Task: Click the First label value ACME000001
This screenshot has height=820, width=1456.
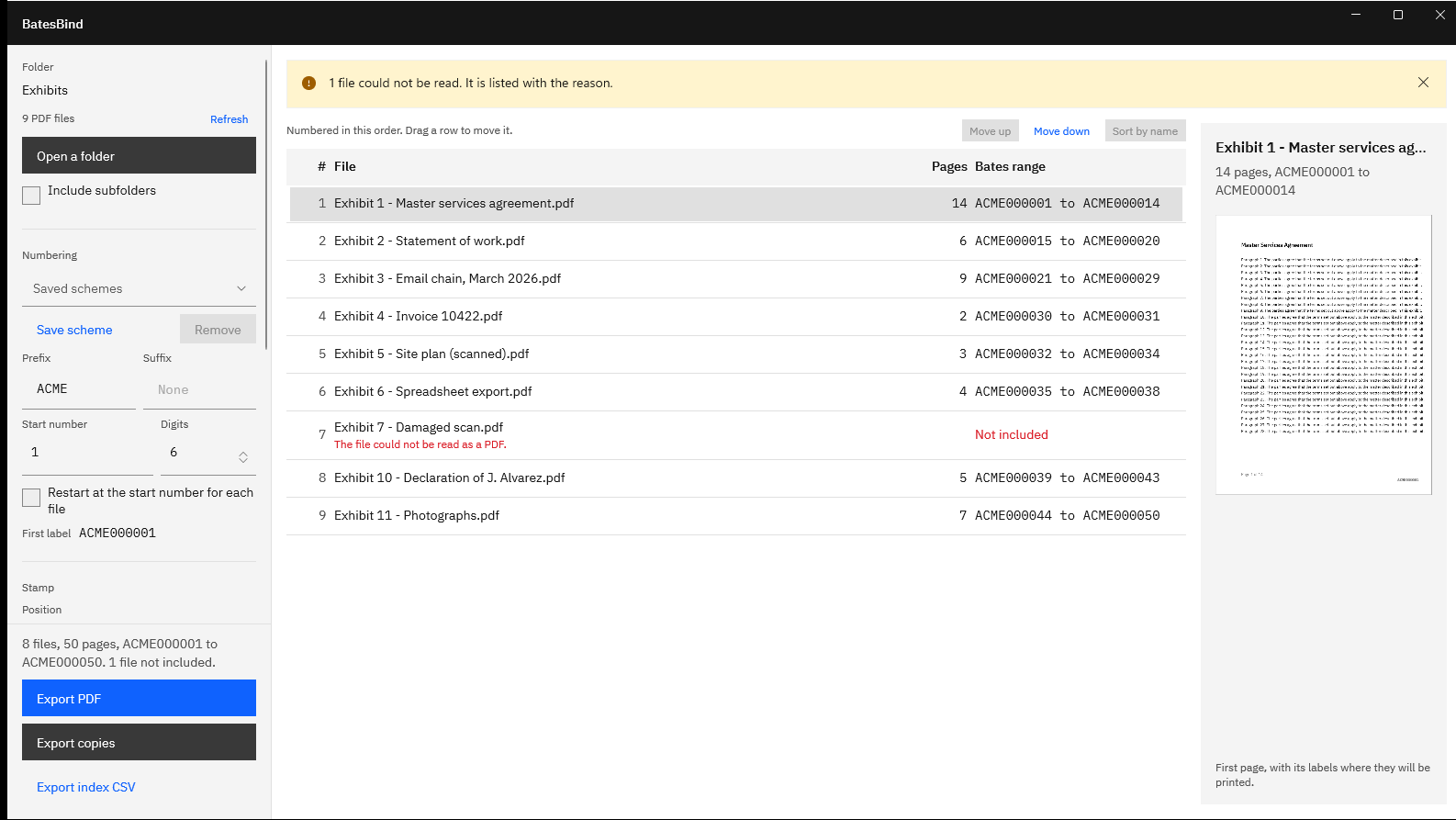Action: point(118,533)
